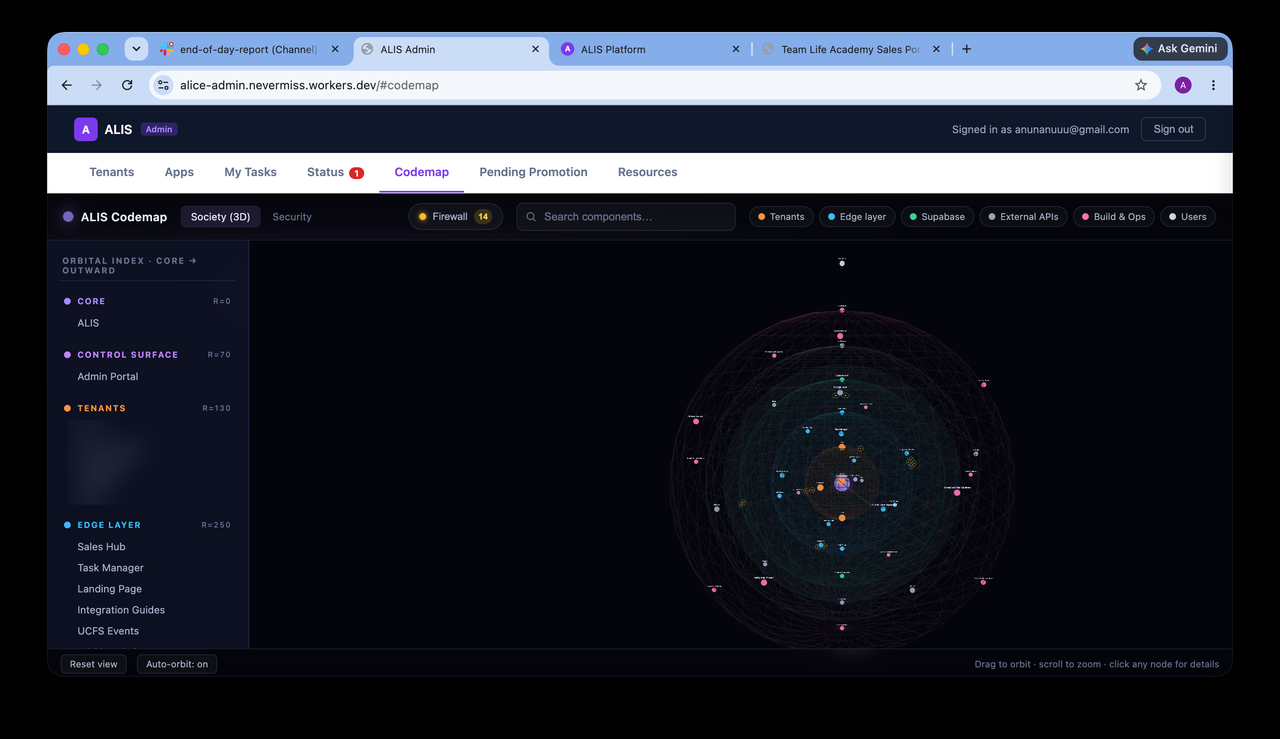Open the Status tab with badge
Viewport: 1280px width, 739px height.
point(335,172)
